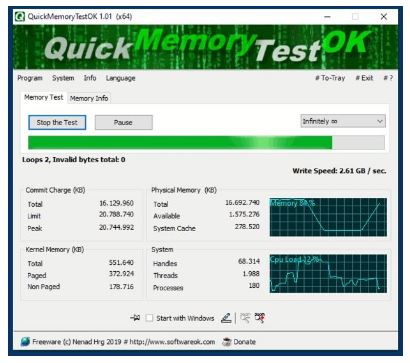The image size is (410, 363).
Task: Click the Memory usage graph
Action: pyautogui.click(x=328, y=217)
